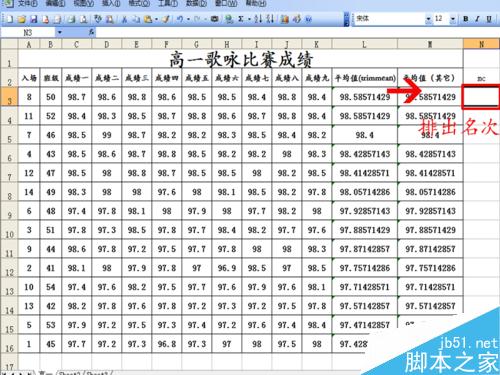The image size is (500, 375).
Task: Open the 帮助 (Help) menu
Action: (256, 3)
